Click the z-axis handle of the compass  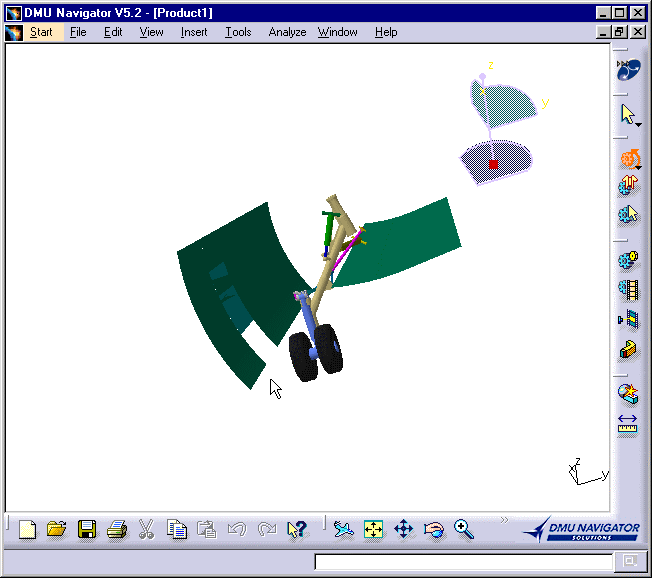pos(482,77)
